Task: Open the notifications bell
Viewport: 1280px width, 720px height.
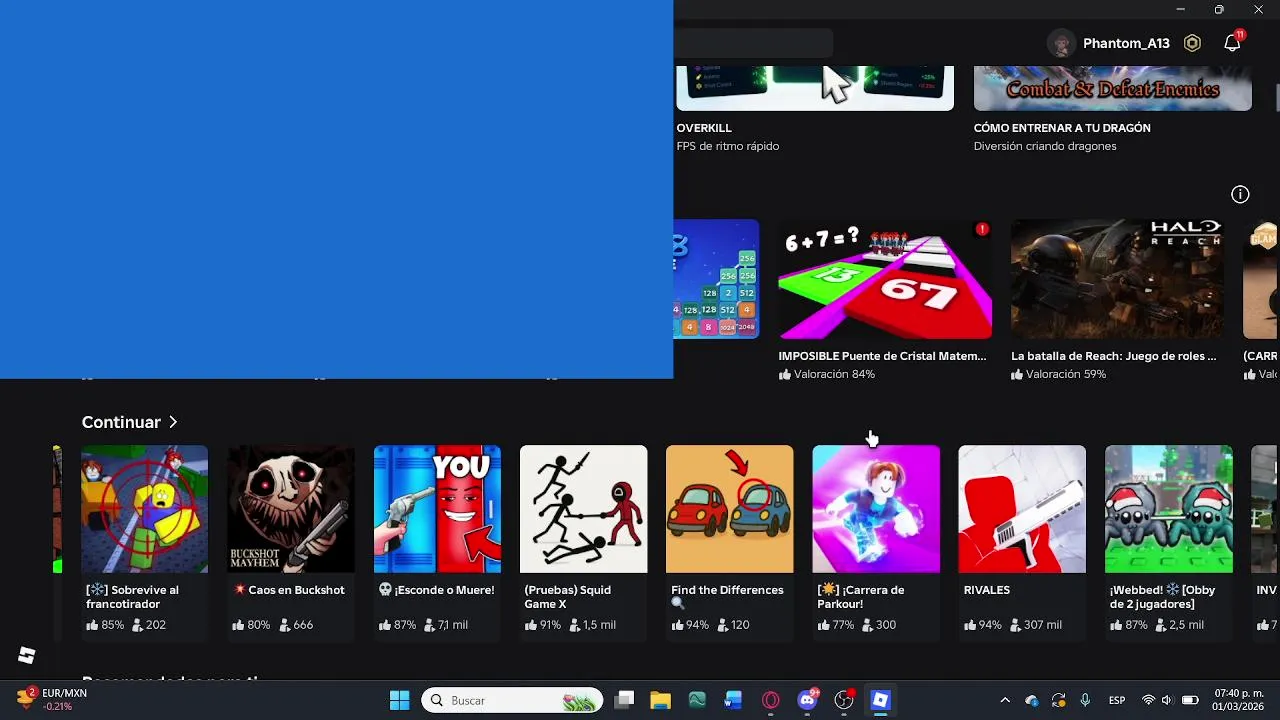Action: pos(1233,43)
